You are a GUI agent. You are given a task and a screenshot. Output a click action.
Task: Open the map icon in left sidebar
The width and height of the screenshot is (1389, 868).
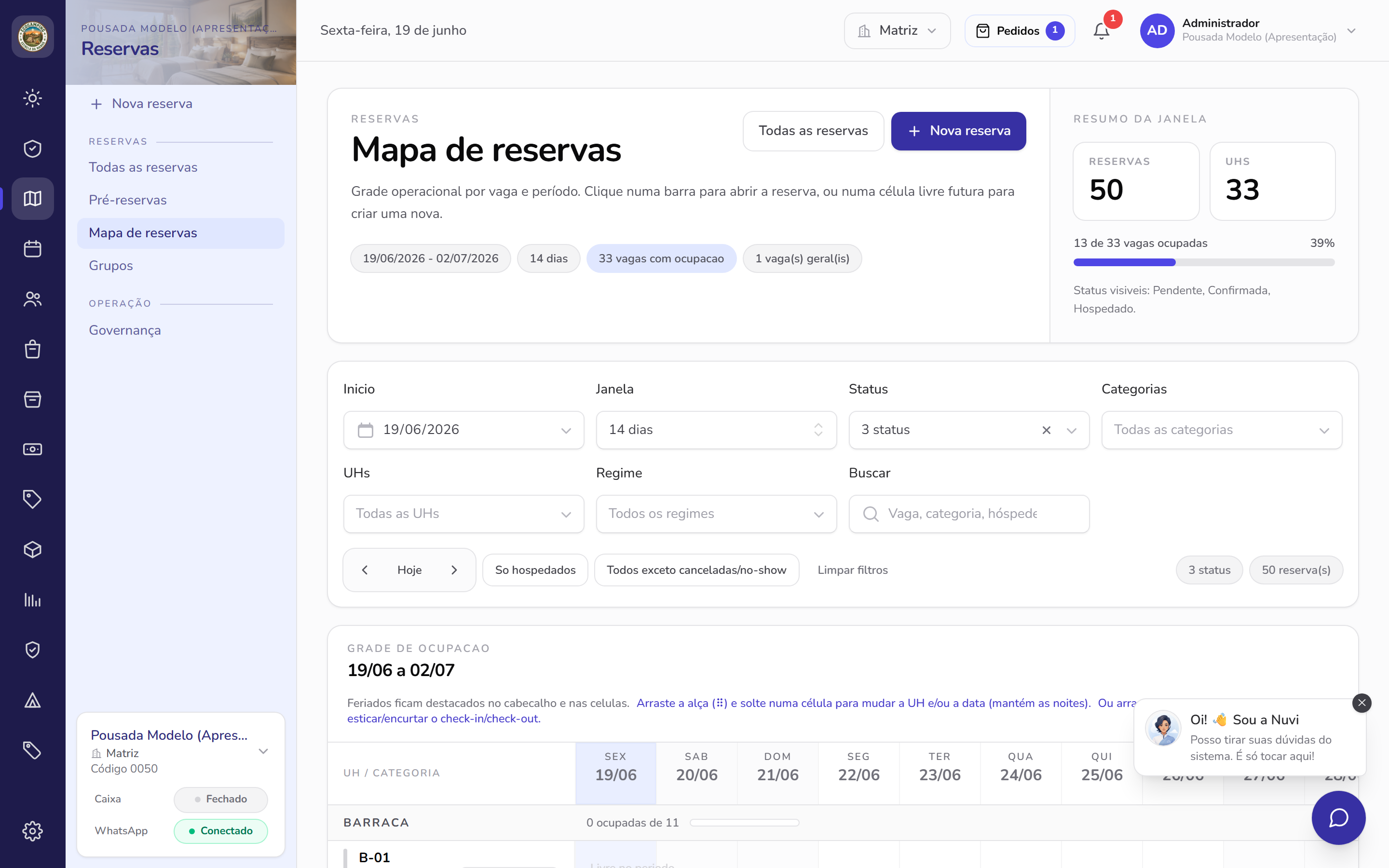(x=33, y=199)
